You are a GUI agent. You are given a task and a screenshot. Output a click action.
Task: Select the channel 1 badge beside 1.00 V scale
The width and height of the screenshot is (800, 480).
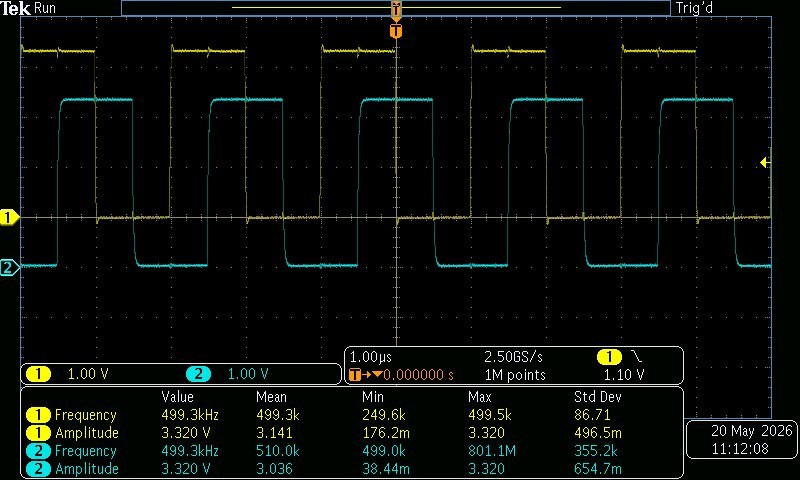click(38, 374)
